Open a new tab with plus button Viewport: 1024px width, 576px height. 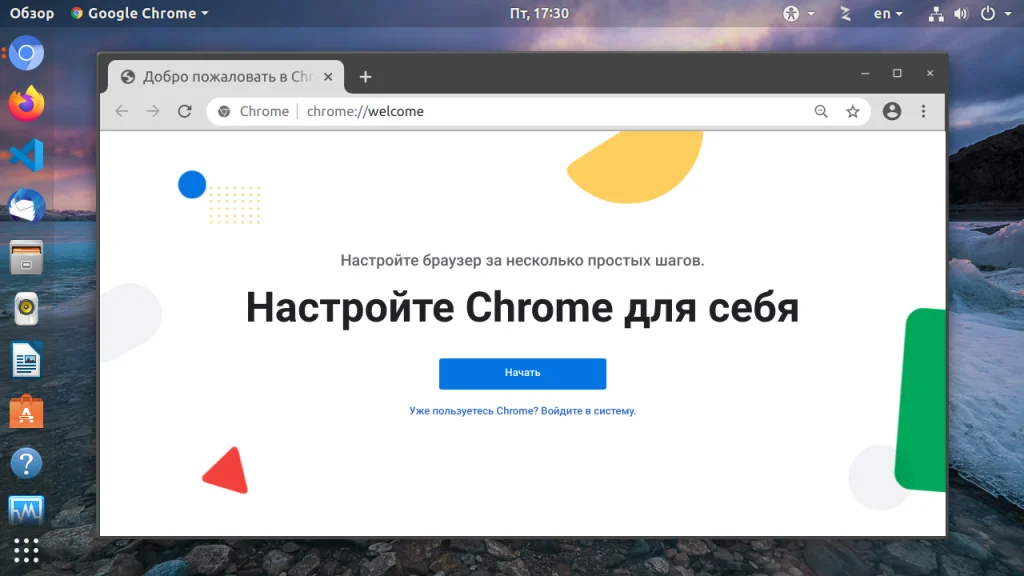point(366,77)
